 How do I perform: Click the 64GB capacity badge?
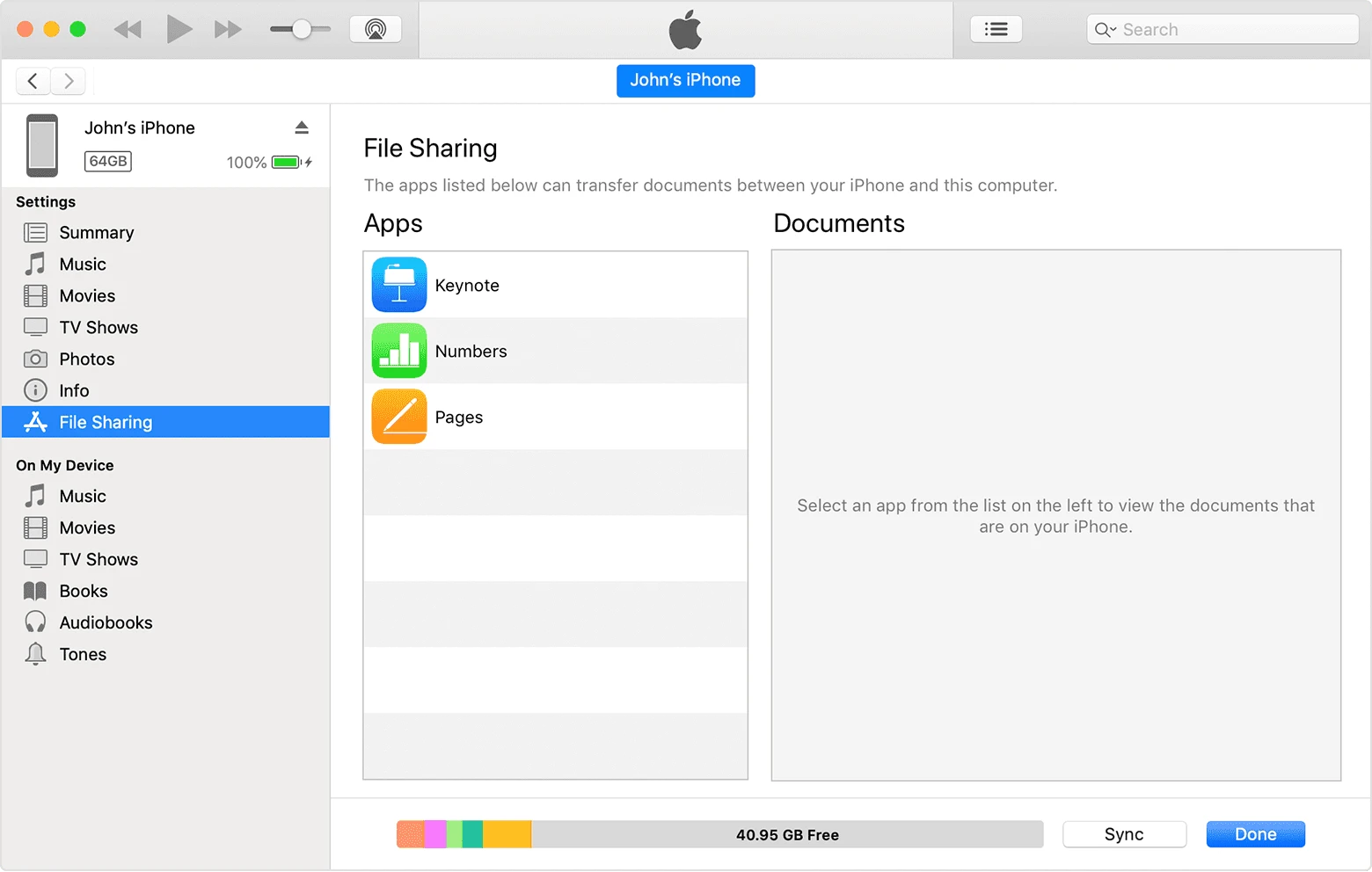108,161
